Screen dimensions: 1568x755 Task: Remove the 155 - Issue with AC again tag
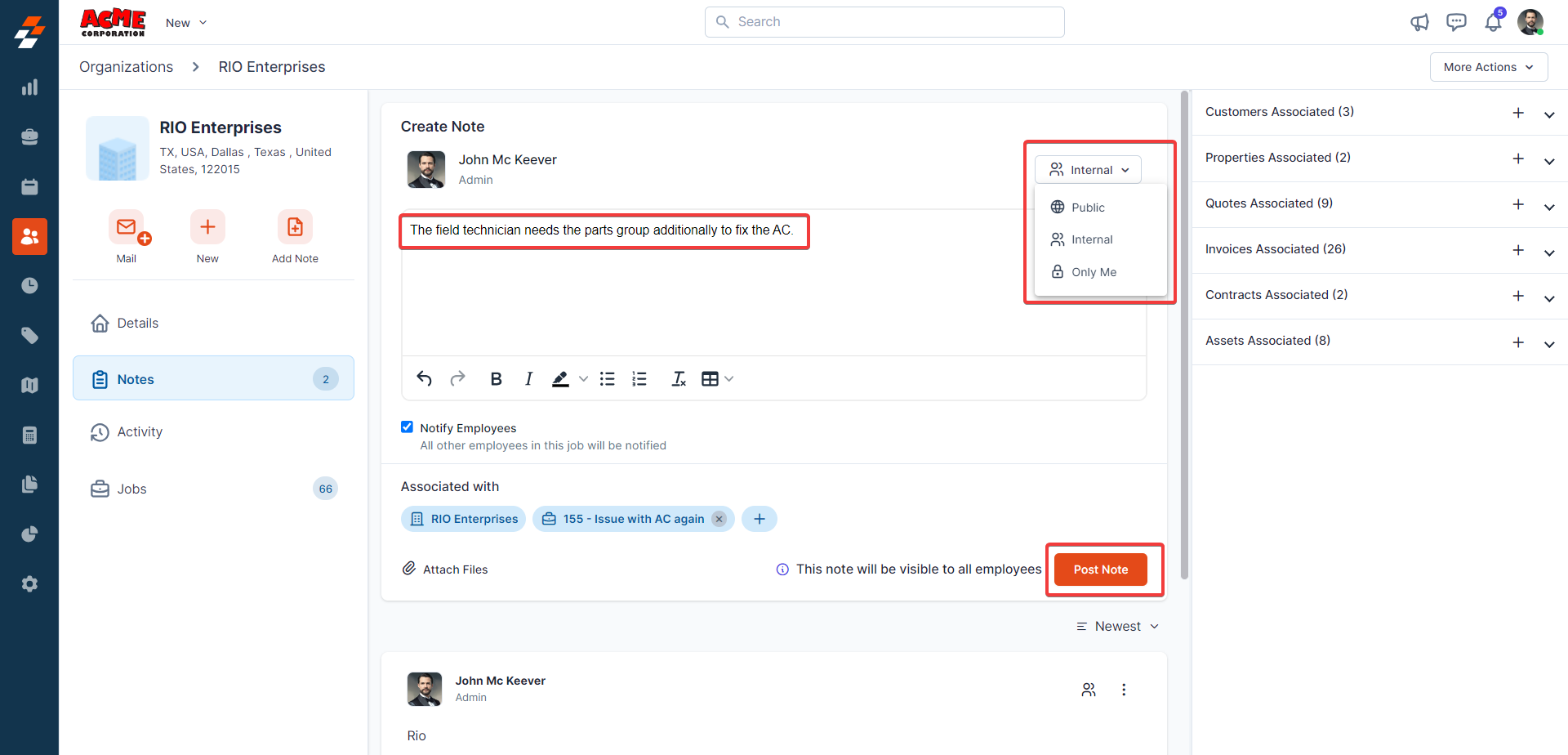point(719,519)
